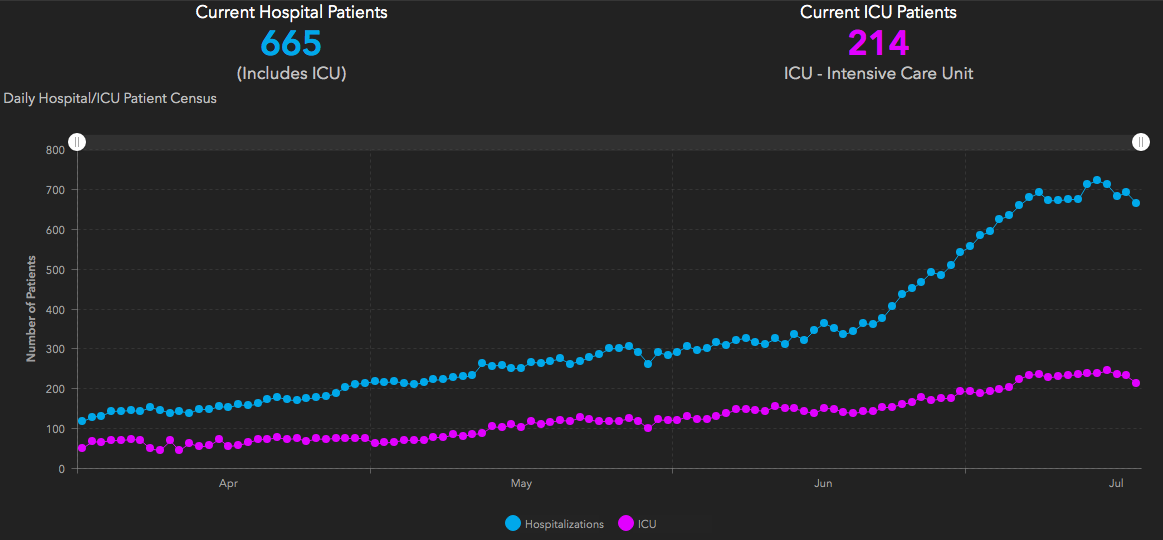This screenshot has width=1163, height=540.
Task: Click the Apr label on the x-axis
Action: [x=228, y=484]
